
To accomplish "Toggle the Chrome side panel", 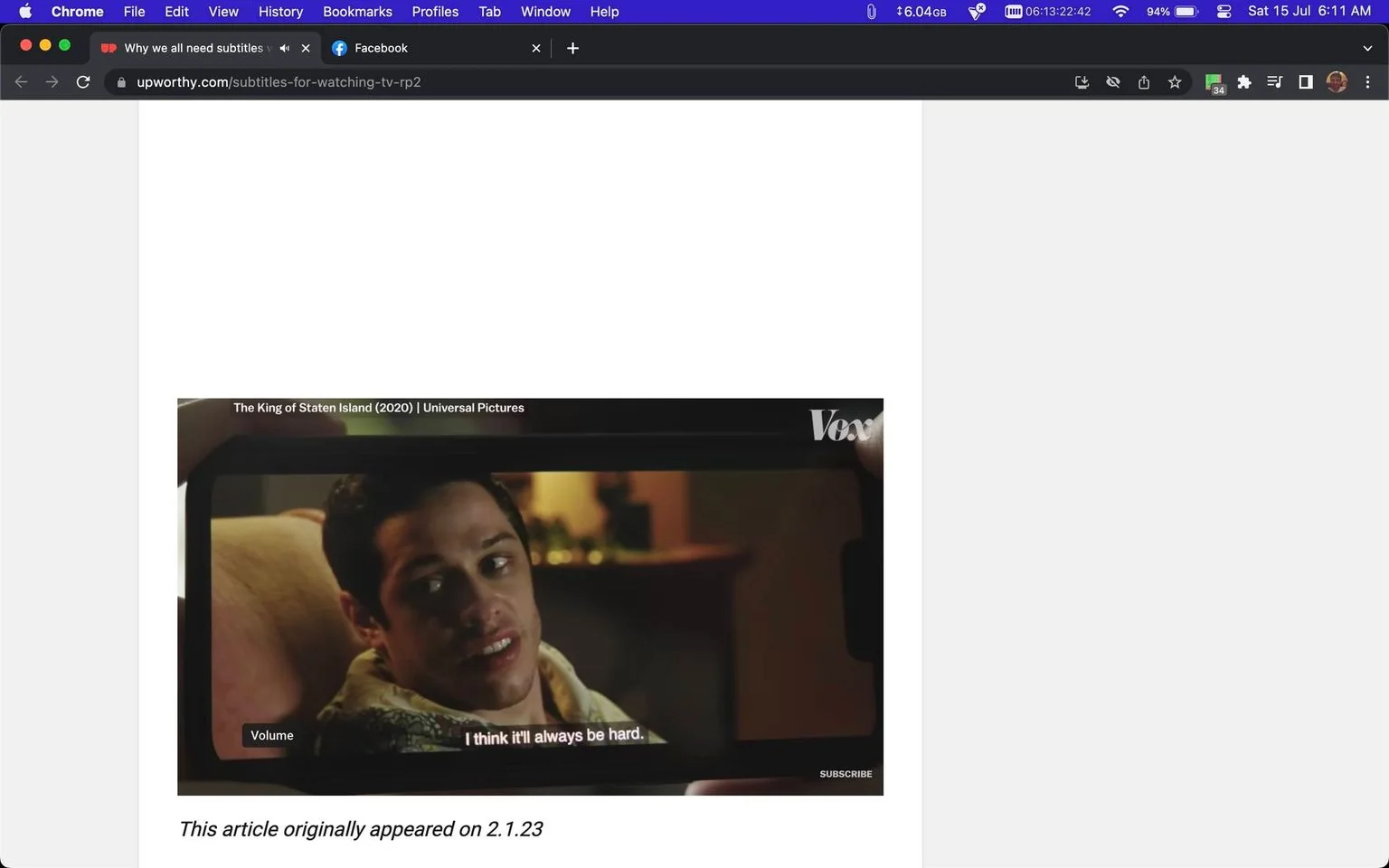I will tap(1306, 82).
